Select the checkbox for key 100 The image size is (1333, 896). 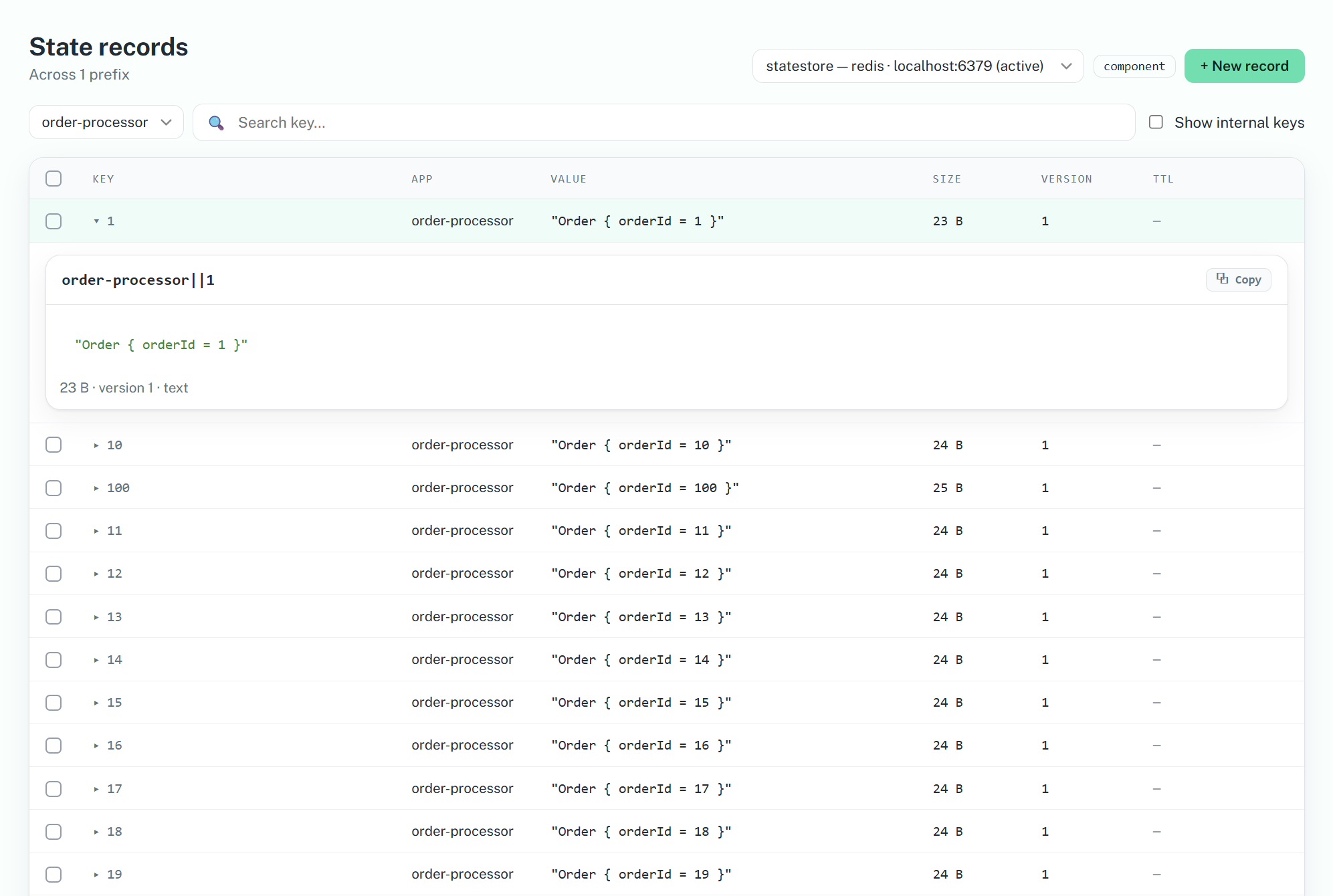tap(54, 488)
